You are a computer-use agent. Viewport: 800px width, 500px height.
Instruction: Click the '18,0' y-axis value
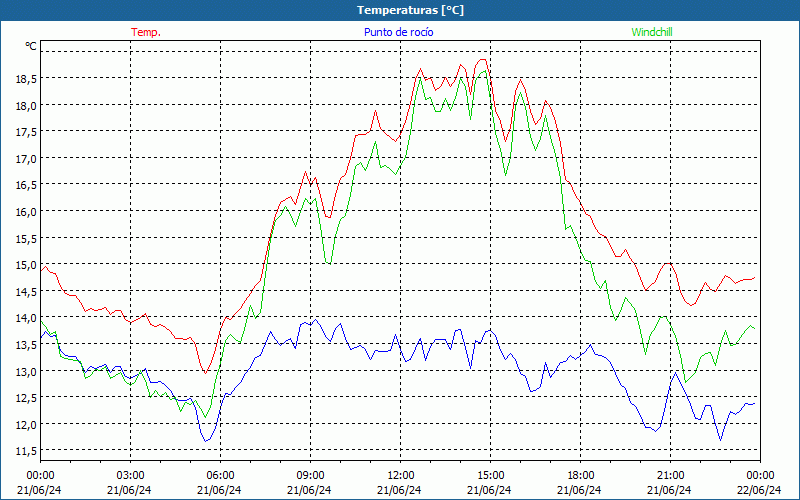pyautogui.click(x=26, y=106)
